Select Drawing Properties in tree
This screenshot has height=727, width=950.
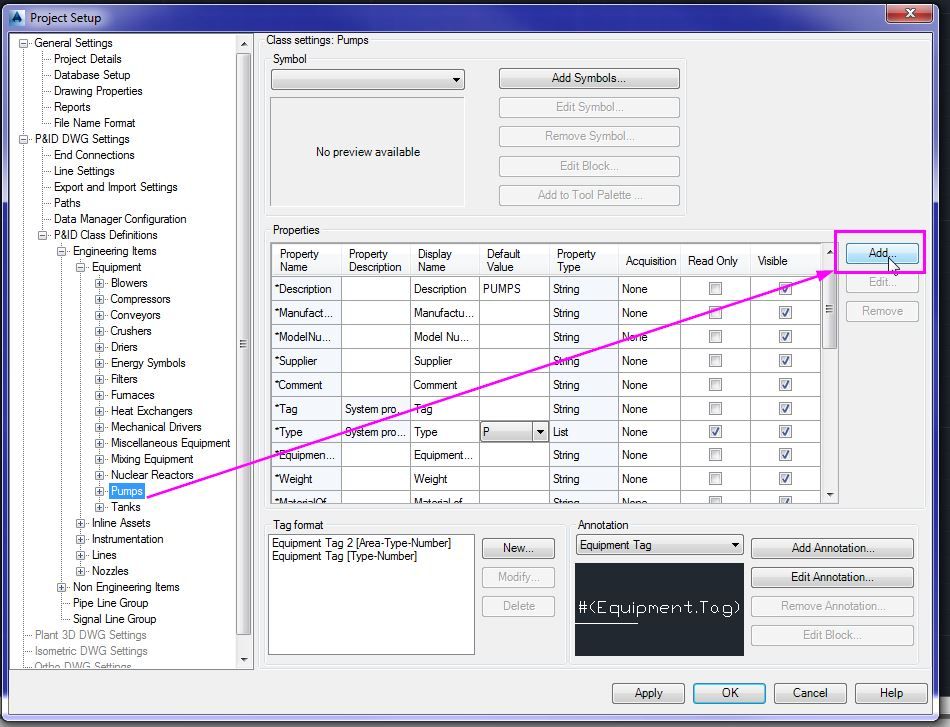[x=98, y=91]
